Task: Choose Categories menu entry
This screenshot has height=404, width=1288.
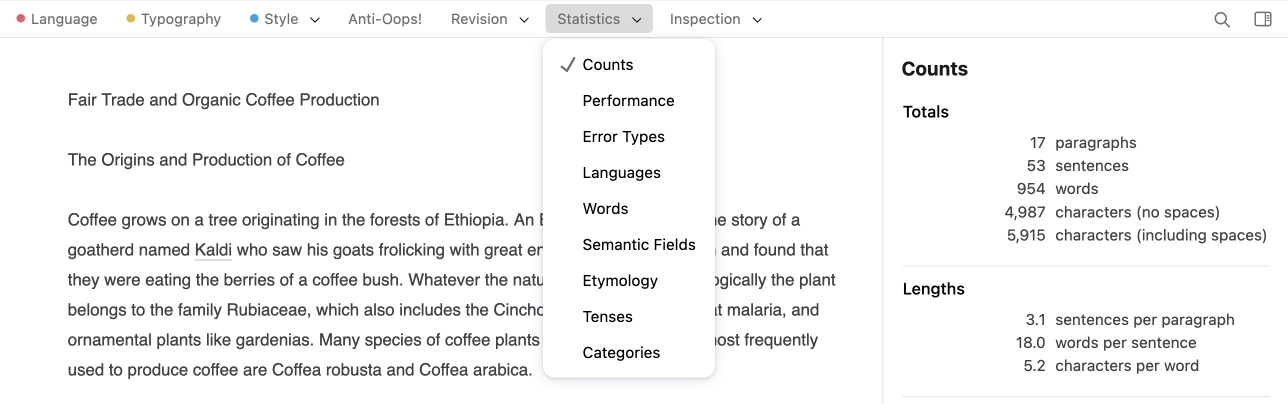Action: 621,353
